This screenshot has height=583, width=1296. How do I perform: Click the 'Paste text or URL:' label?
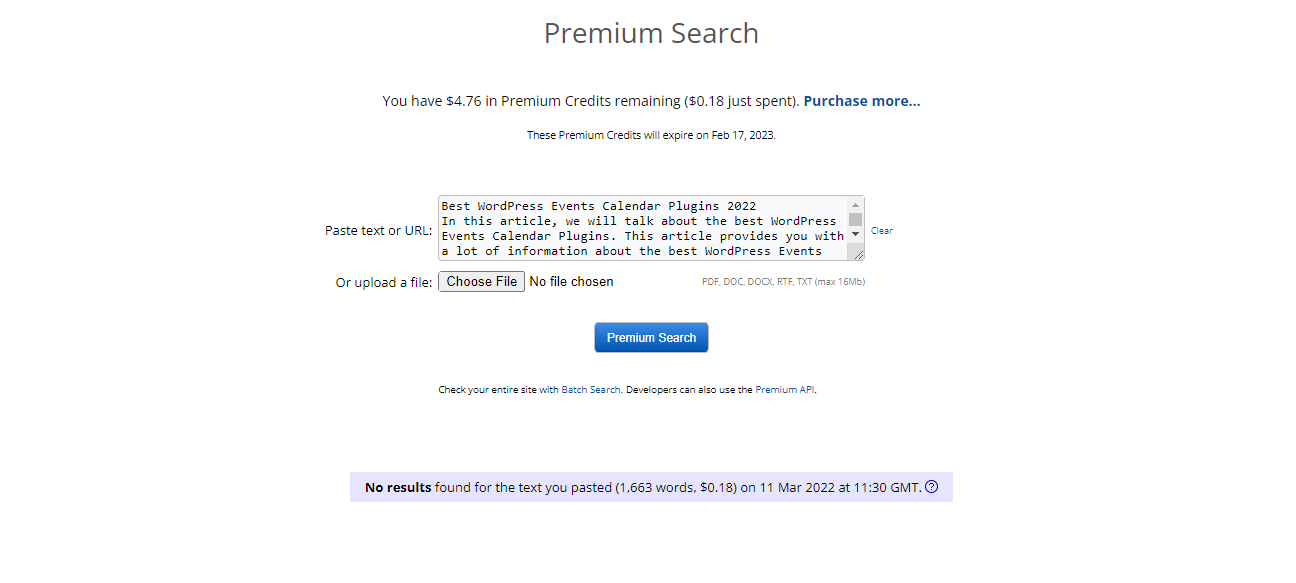(x=378, y=230)
